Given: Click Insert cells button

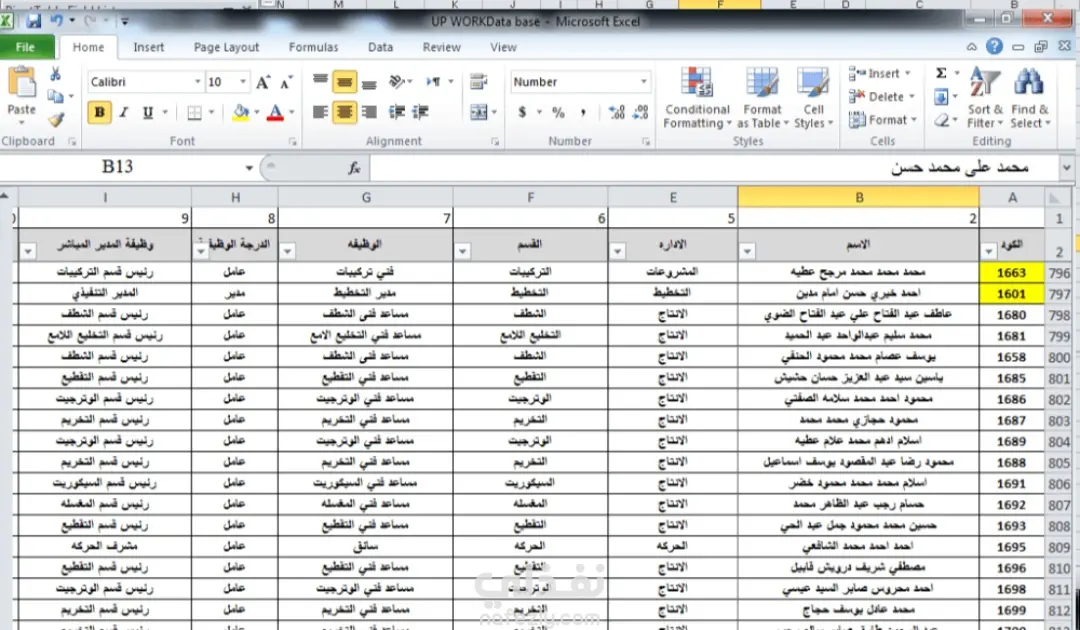Looking at the screenshot, I should pos(880,74).
